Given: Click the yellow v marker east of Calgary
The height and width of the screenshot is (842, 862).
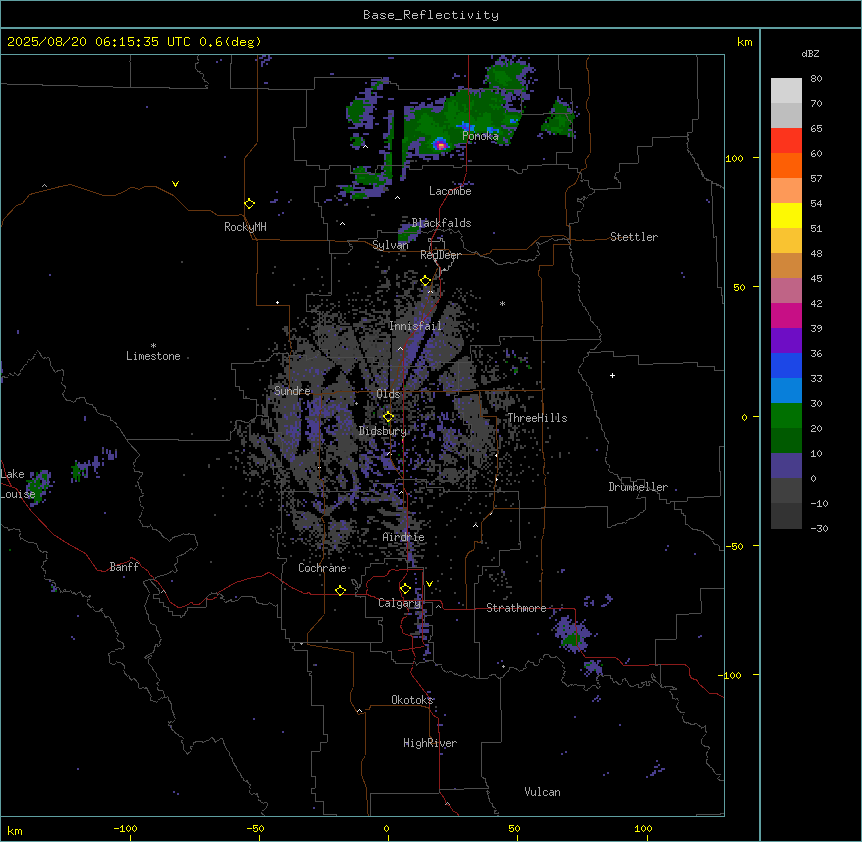Looking at the screenshot, I should click(x=429, y=584).
